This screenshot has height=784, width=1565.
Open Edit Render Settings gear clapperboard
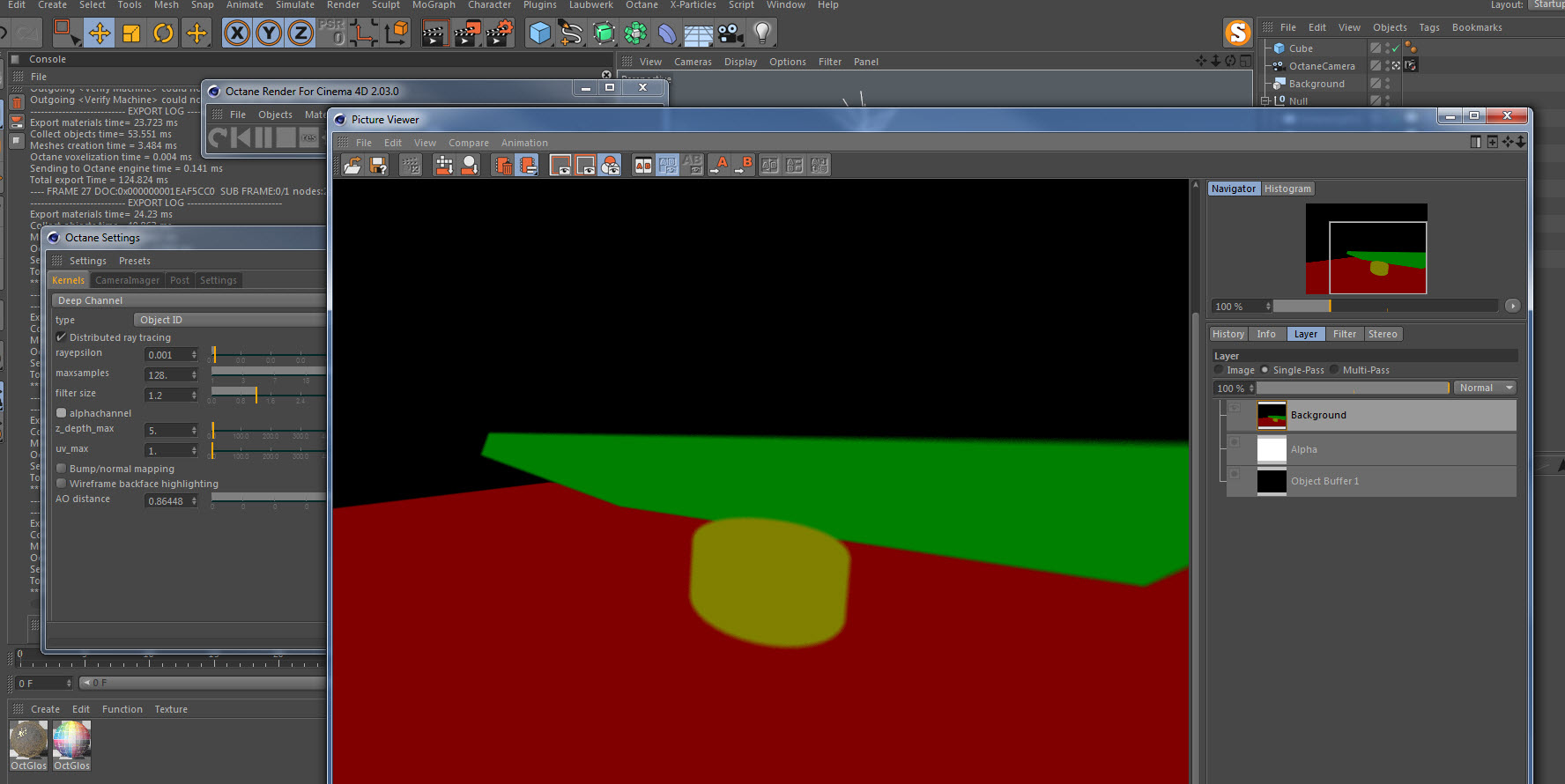click(x=500, y=33)
